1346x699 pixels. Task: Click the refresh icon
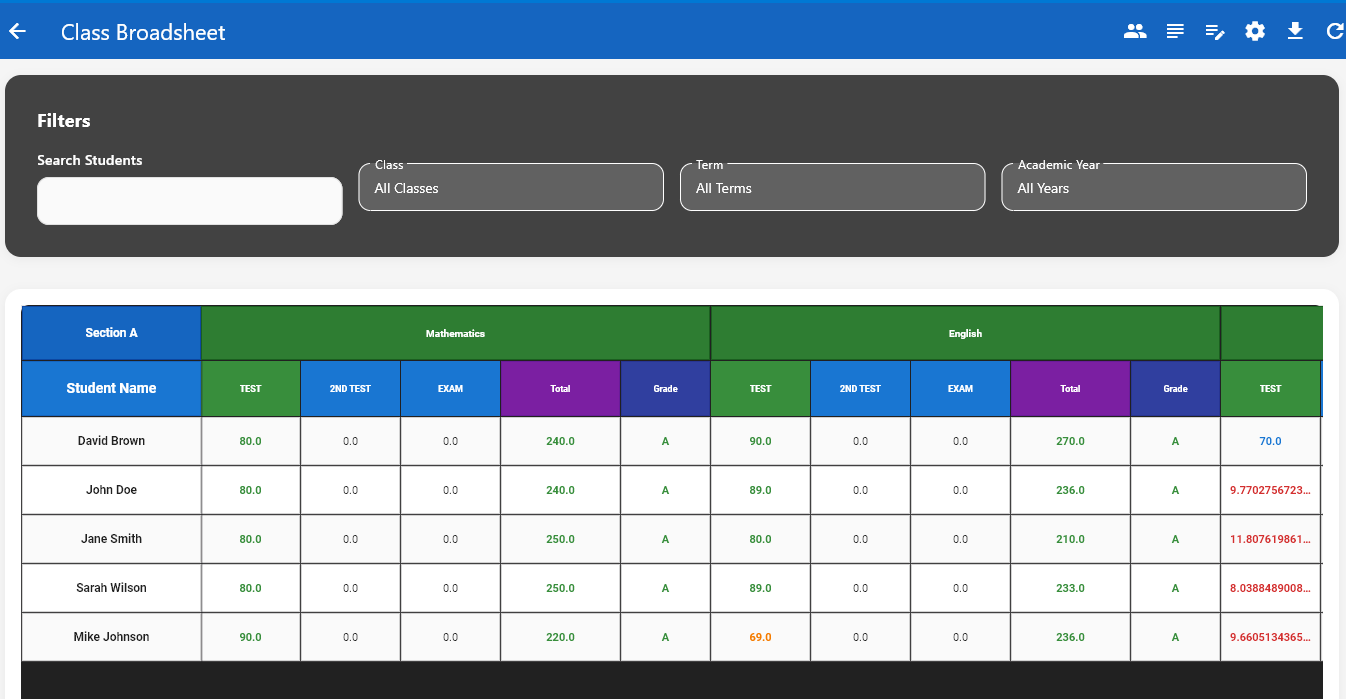click(1334, 32)
